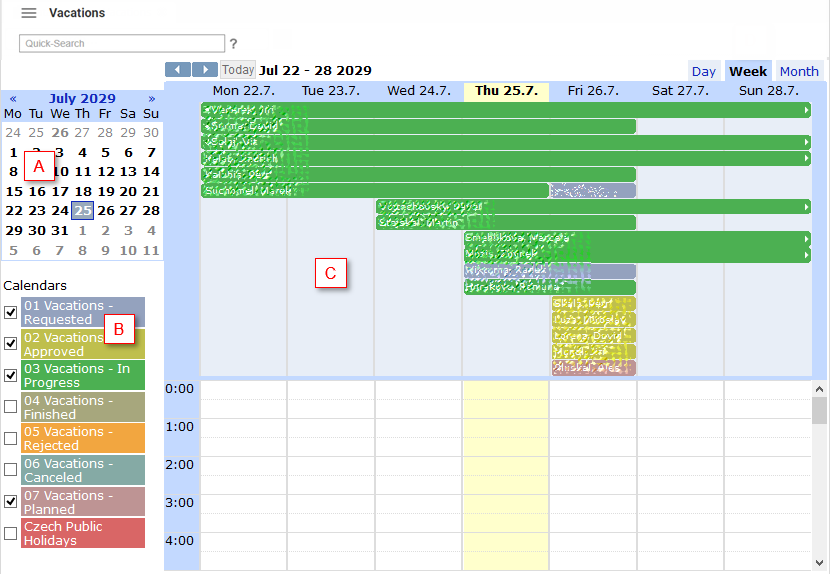The height and width of the screenshot is (576, 832).
Task: Click the Today button
Action: click(238, 69)
